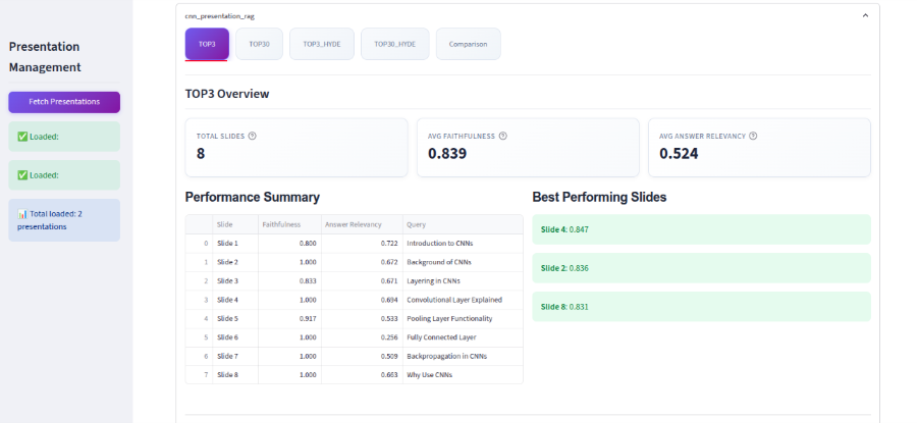Open the TOP30 tab

(x=259, y=44)
